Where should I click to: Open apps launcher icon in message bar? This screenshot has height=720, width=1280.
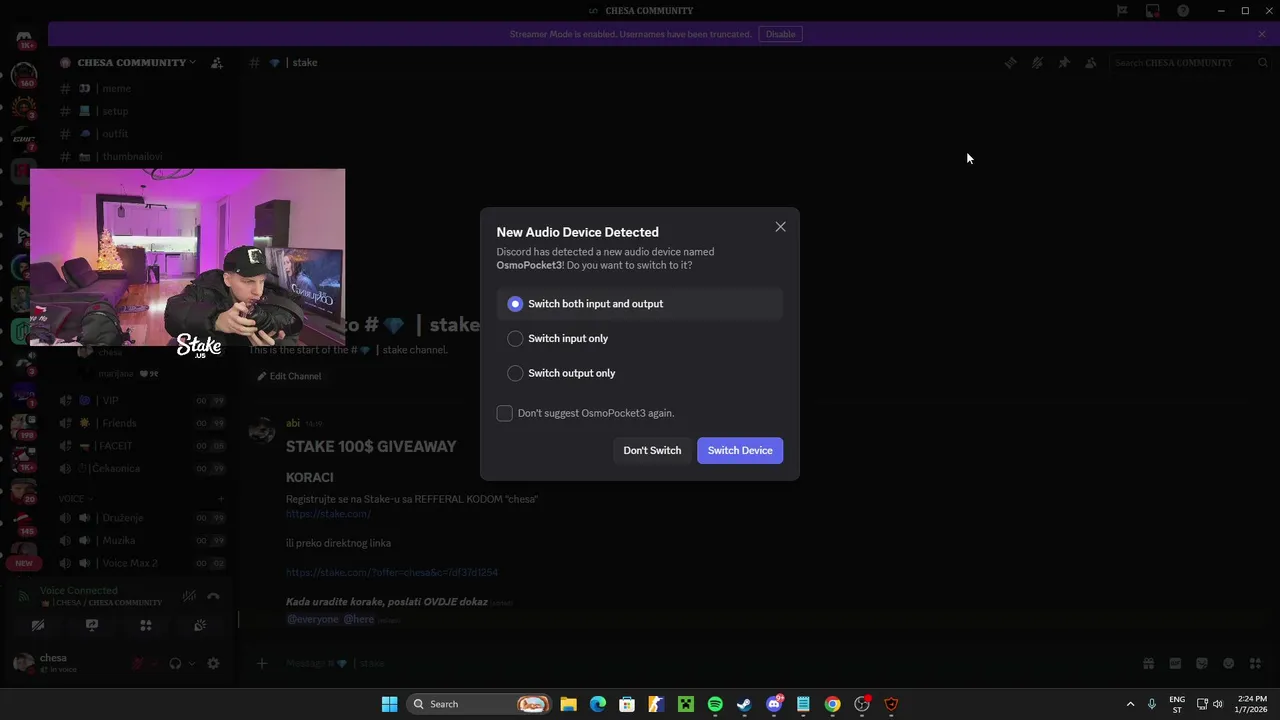[1256, 663]
